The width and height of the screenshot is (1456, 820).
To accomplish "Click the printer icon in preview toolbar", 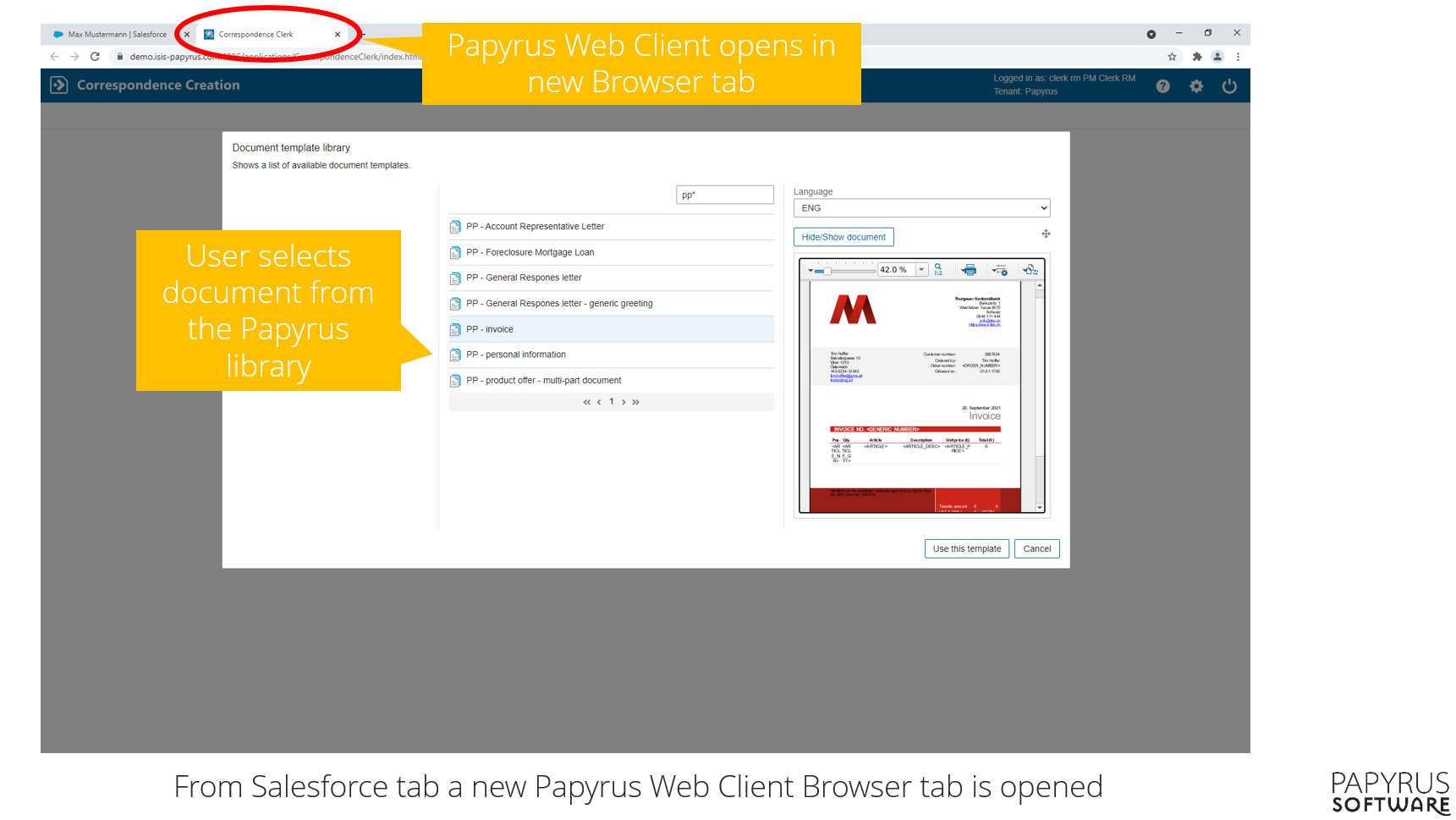I will coord(970,269).
